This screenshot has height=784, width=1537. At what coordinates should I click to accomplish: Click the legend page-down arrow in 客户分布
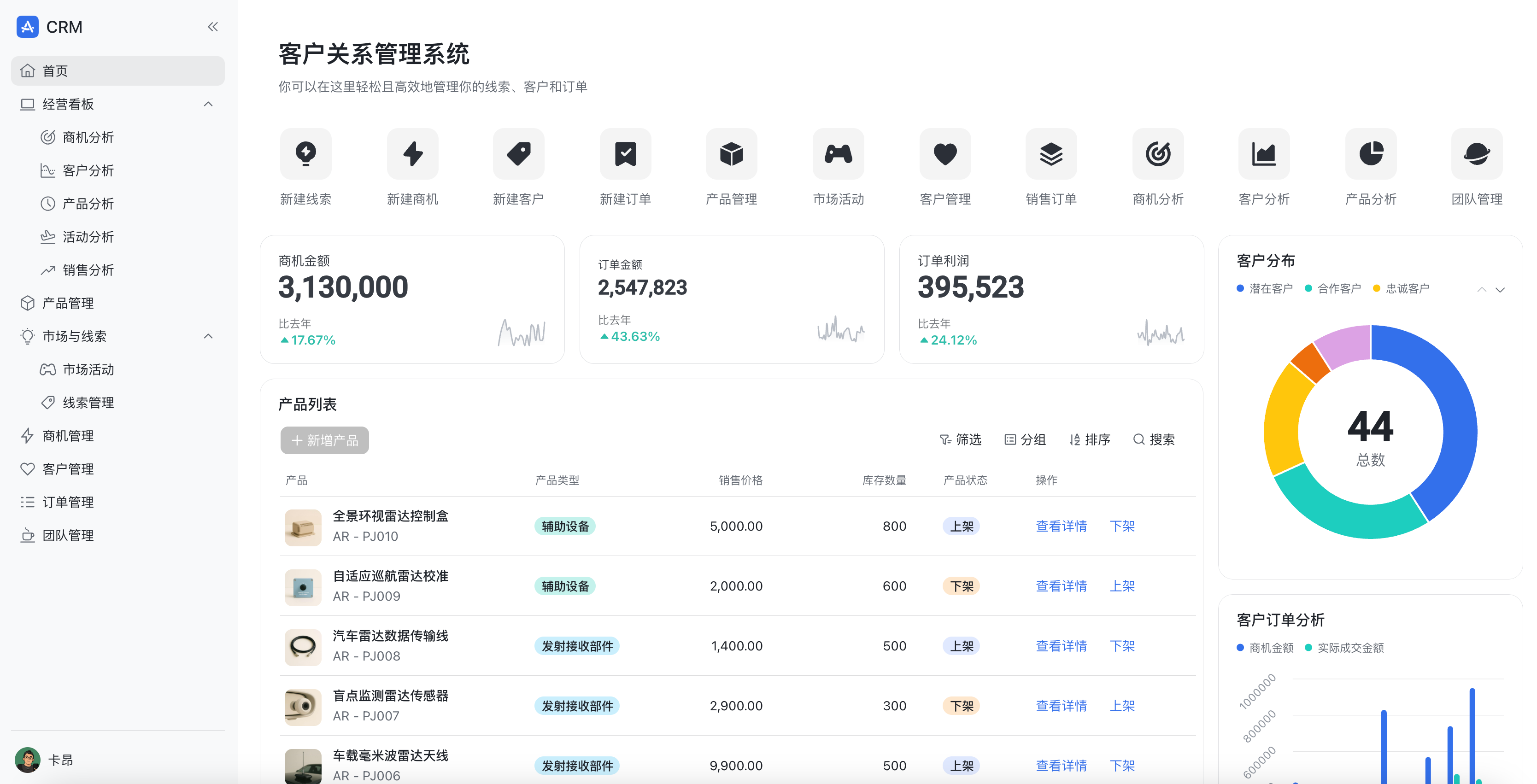[x=1500, y=290]
